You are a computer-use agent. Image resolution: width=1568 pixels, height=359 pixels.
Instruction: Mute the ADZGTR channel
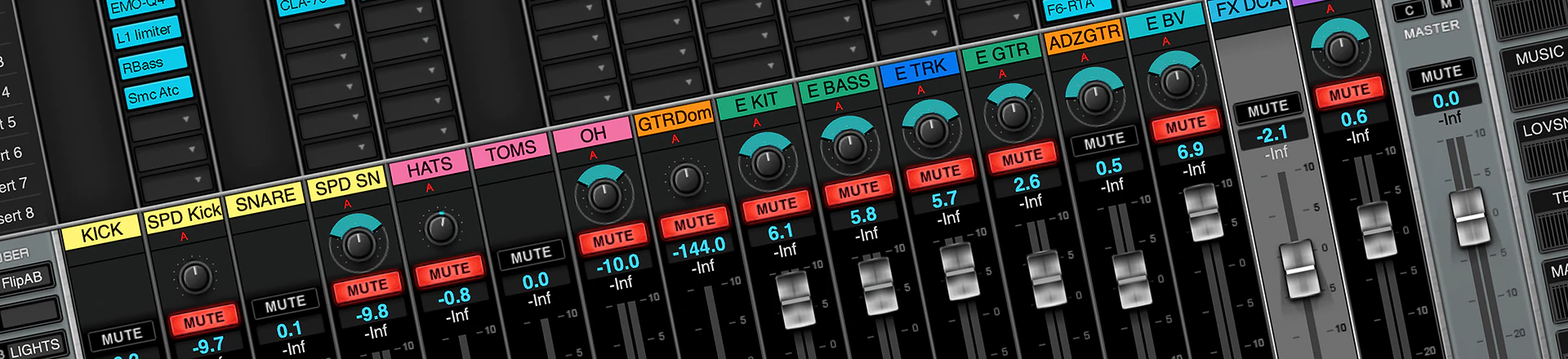coord(1104,141)
